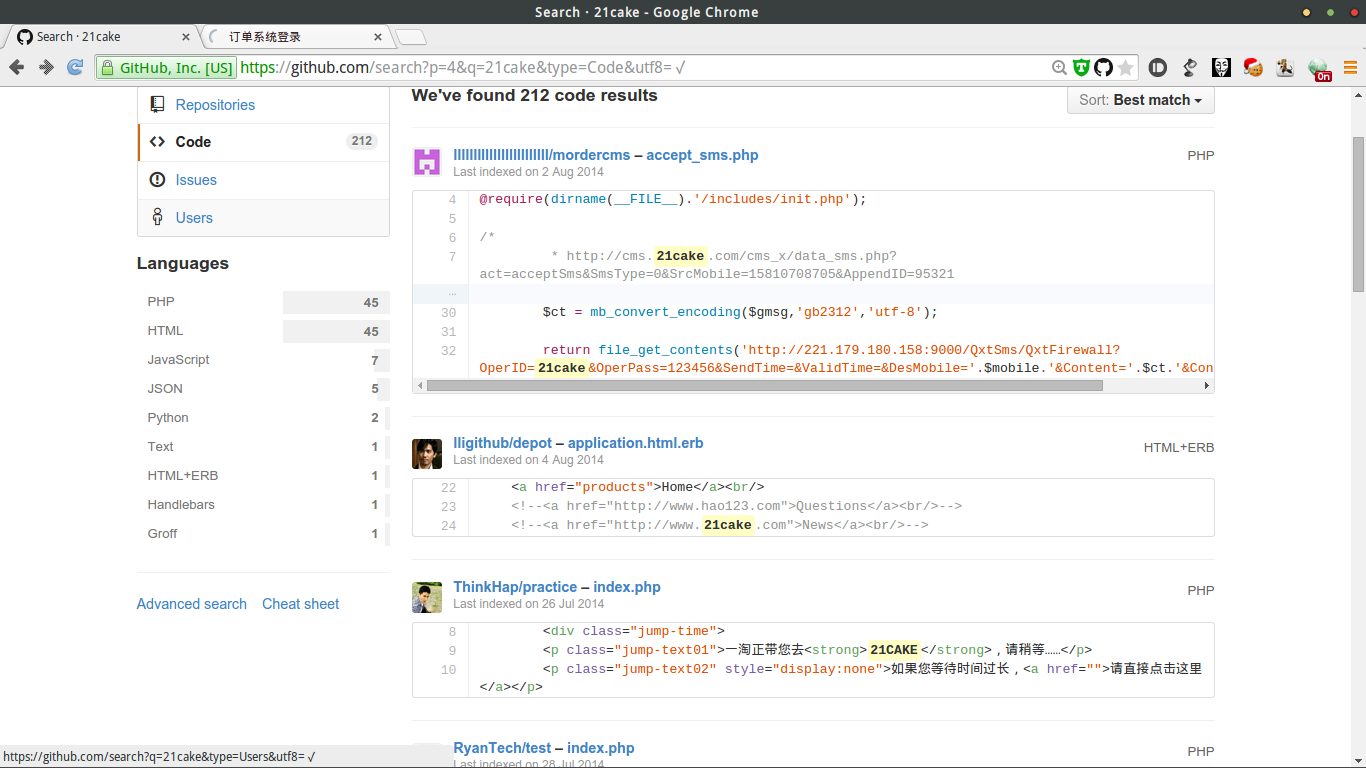1366x768 pixels.
Task: Filter results by HTML+ERB language
Action: tap(263, 476)
